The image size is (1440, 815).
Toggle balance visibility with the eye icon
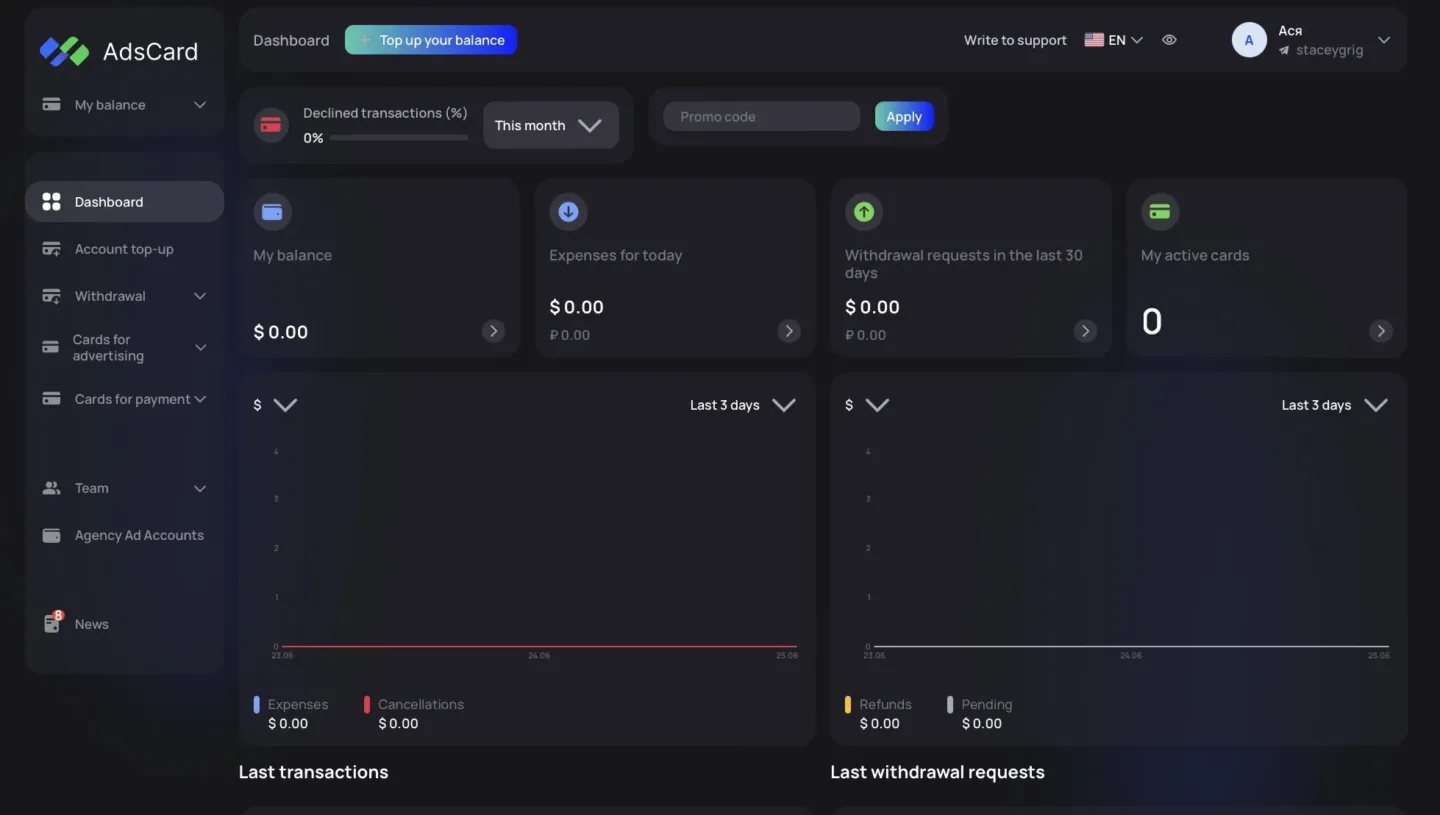pyautogui.click(x=1169, y=39)
